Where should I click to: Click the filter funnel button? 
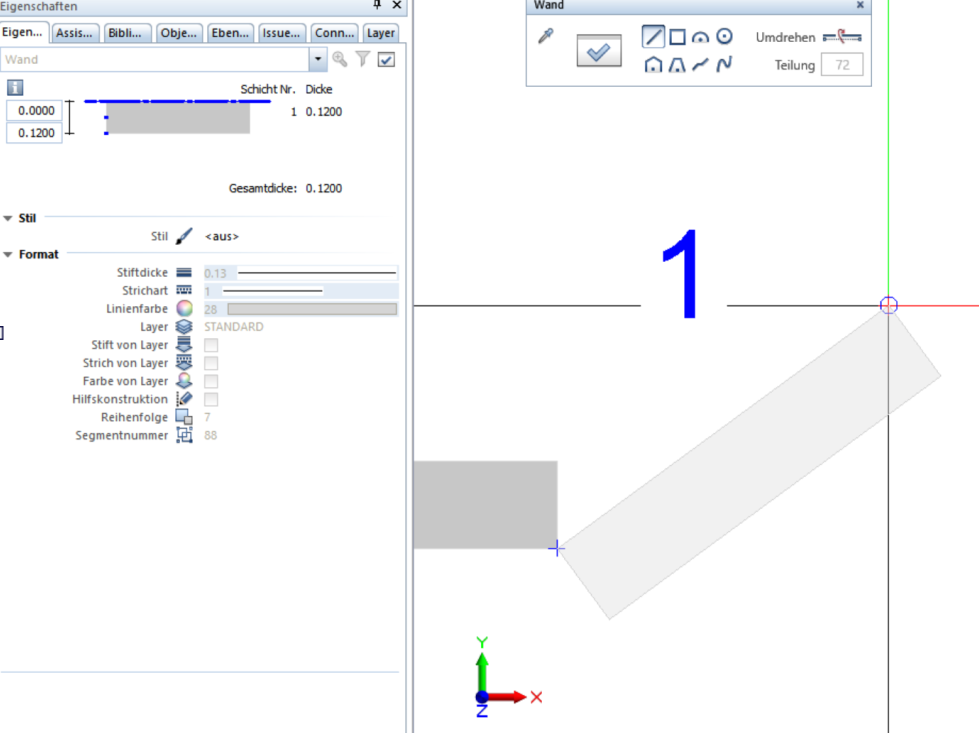(363, 60)
